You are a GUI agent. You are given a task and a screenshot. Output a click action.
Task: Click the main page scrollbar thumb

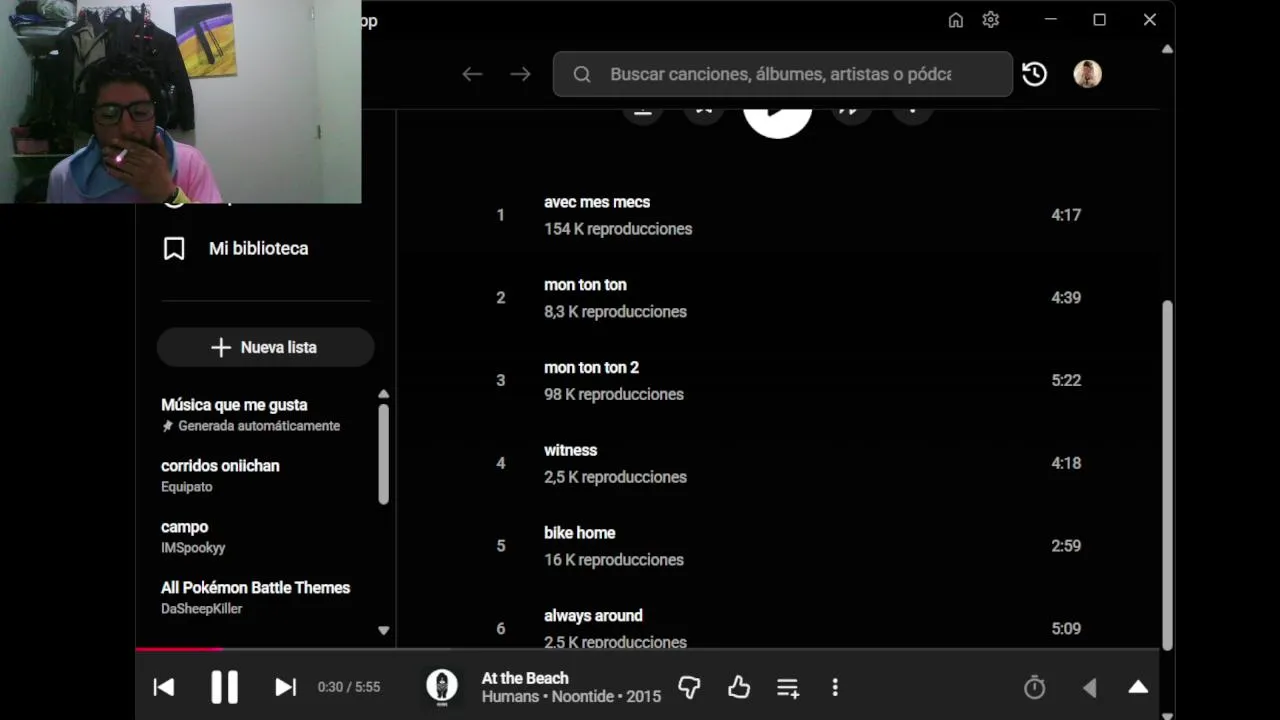click(1167, 475)
